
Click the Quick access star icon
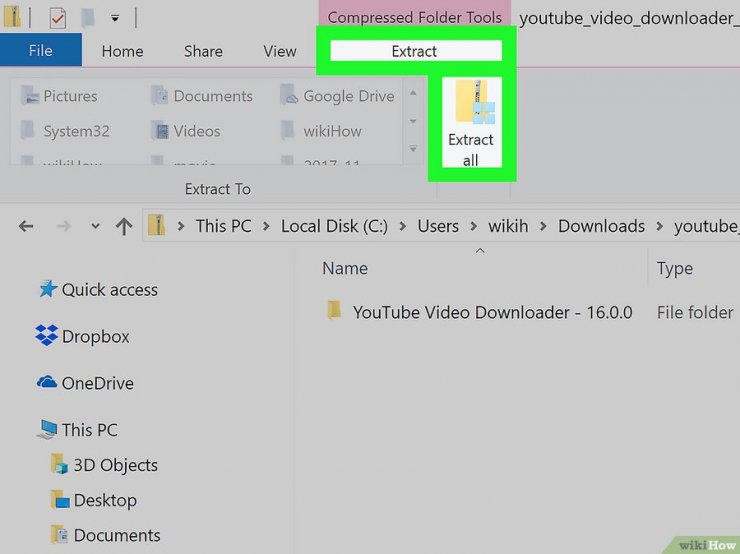[x=48, y=288]
